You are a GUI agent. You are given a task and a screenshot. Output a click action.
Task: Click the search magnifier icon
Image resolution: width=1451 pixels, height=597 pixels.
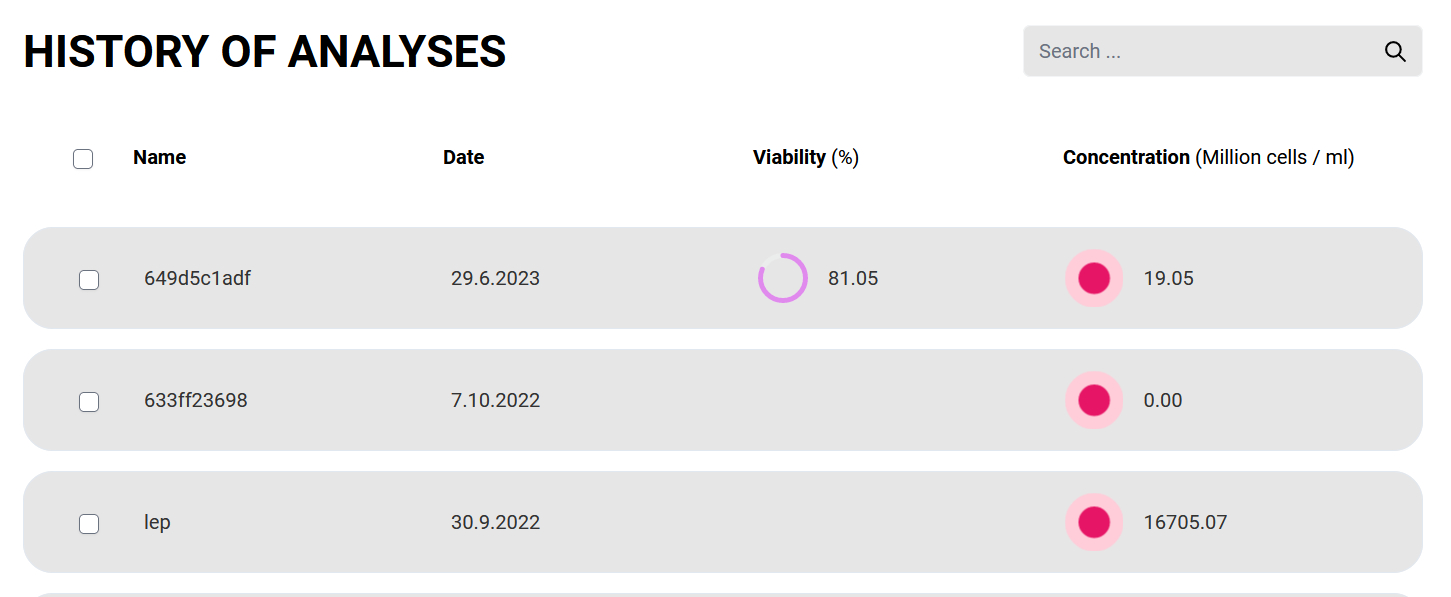(x=1395, y=52)
